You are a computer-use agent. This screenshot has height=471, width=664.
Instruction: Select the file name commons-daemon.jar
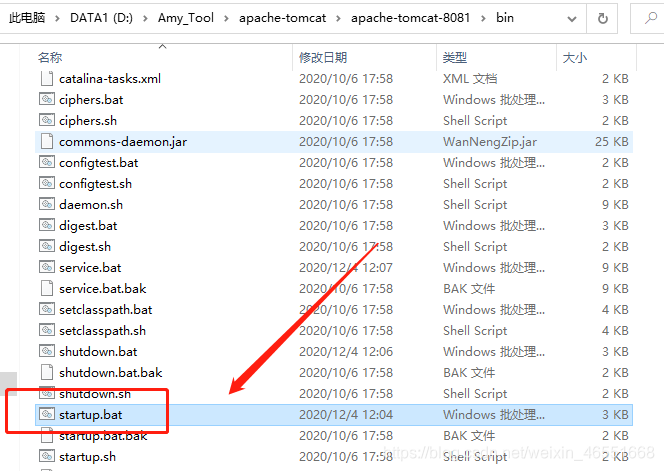123,141
